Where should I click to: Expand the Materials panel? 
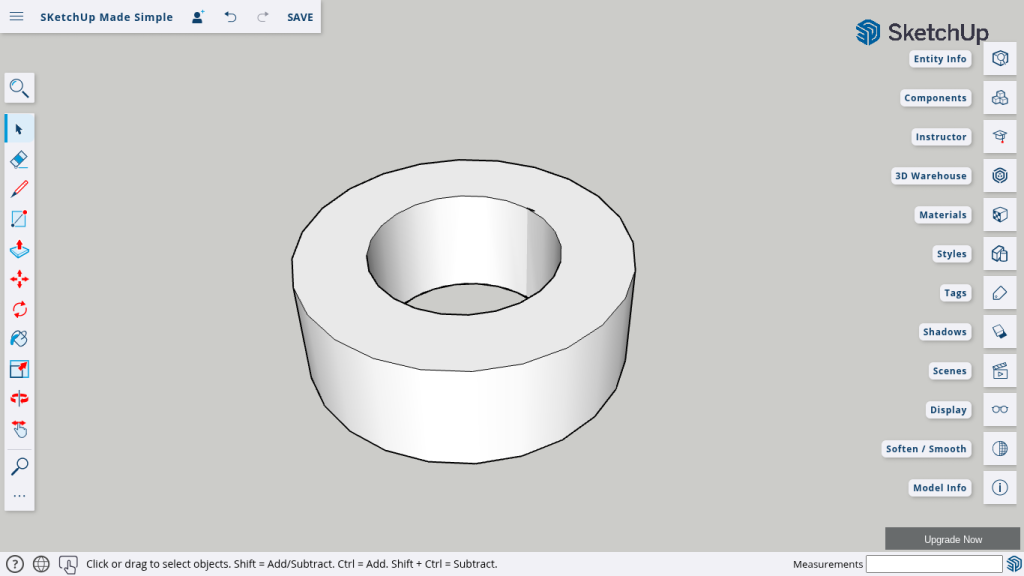point(999,215)
